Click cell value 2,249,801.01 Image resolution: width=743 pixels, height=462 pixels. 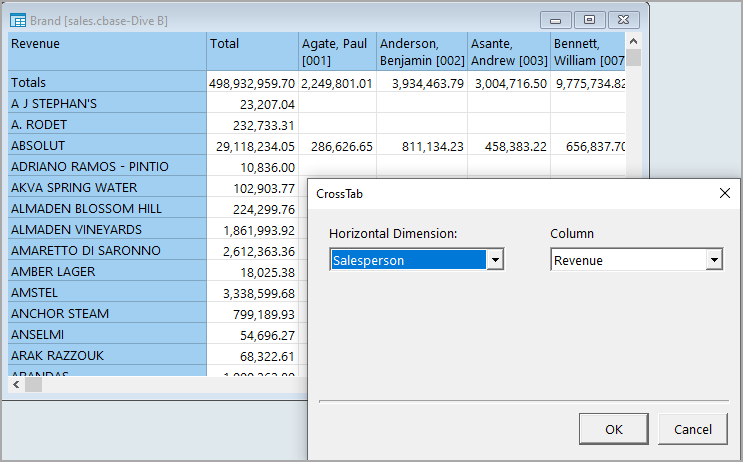tap(337, 84)
